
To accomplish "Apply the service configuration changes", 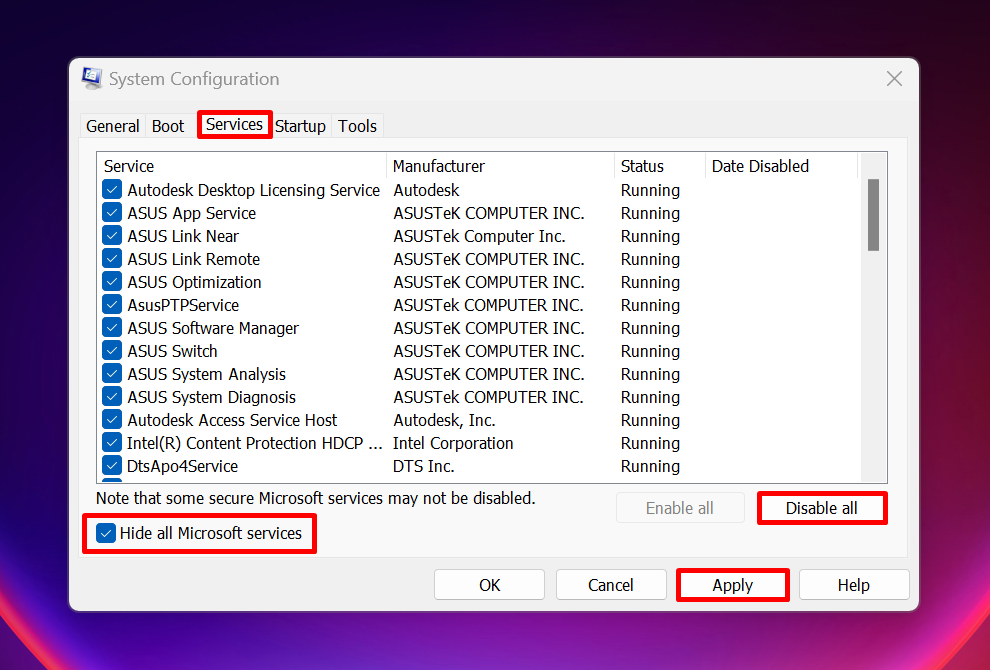I will [732, 584].
